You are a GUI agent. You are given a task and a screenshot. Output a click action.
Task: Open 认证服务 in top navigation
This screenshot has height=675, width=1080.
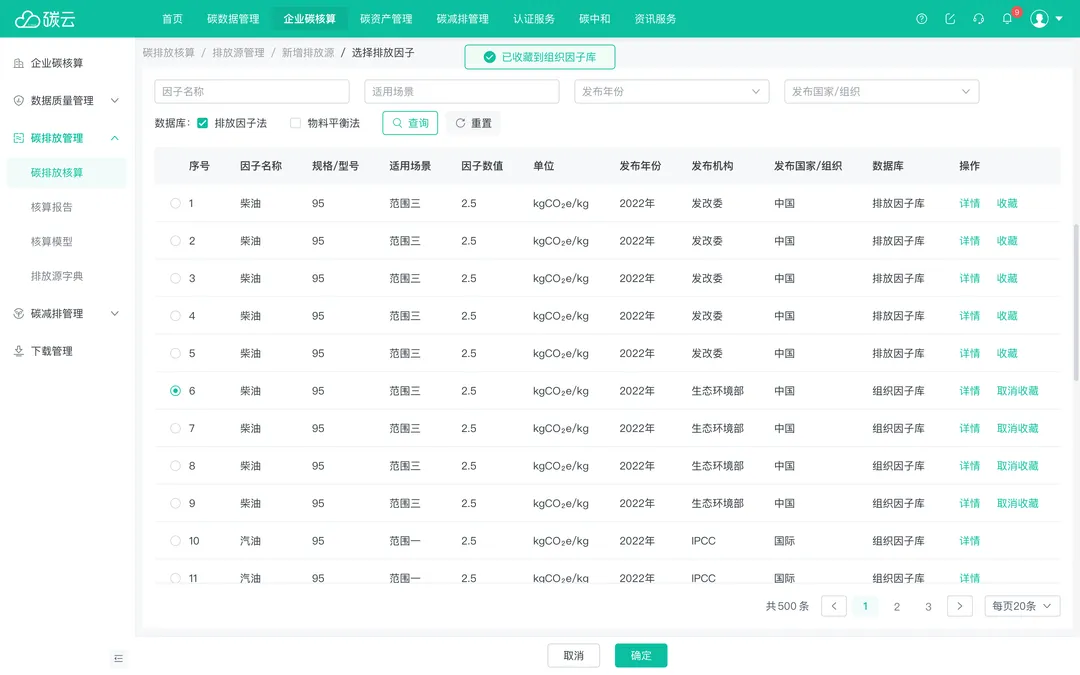click(x=534, y=19)
